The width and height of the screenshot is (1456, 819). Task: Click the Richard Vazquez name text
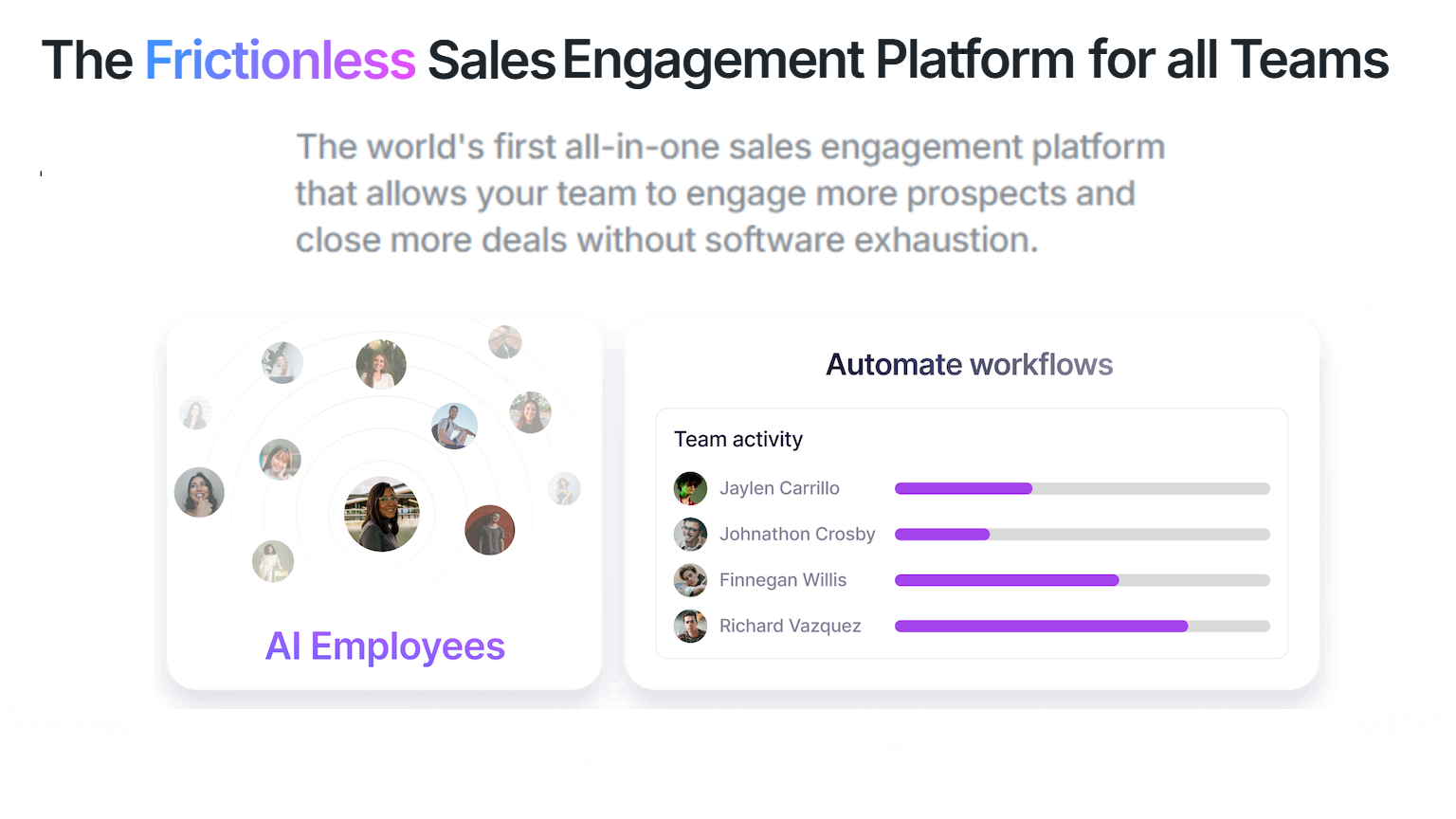coord(790,626)
